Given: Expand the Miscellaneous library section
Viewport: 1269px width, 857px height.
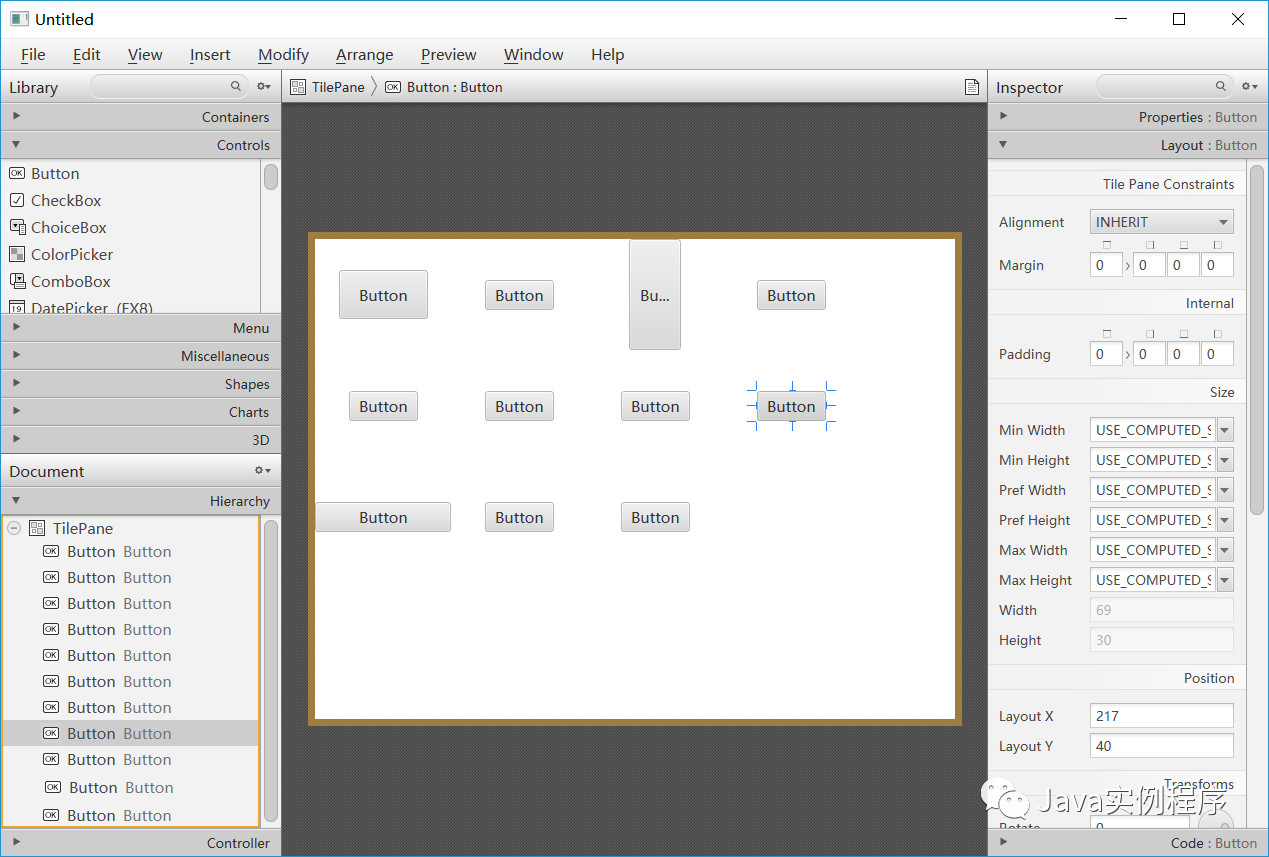Looking at the screenshot, I should pyautogui.click(x=140, y=356).
